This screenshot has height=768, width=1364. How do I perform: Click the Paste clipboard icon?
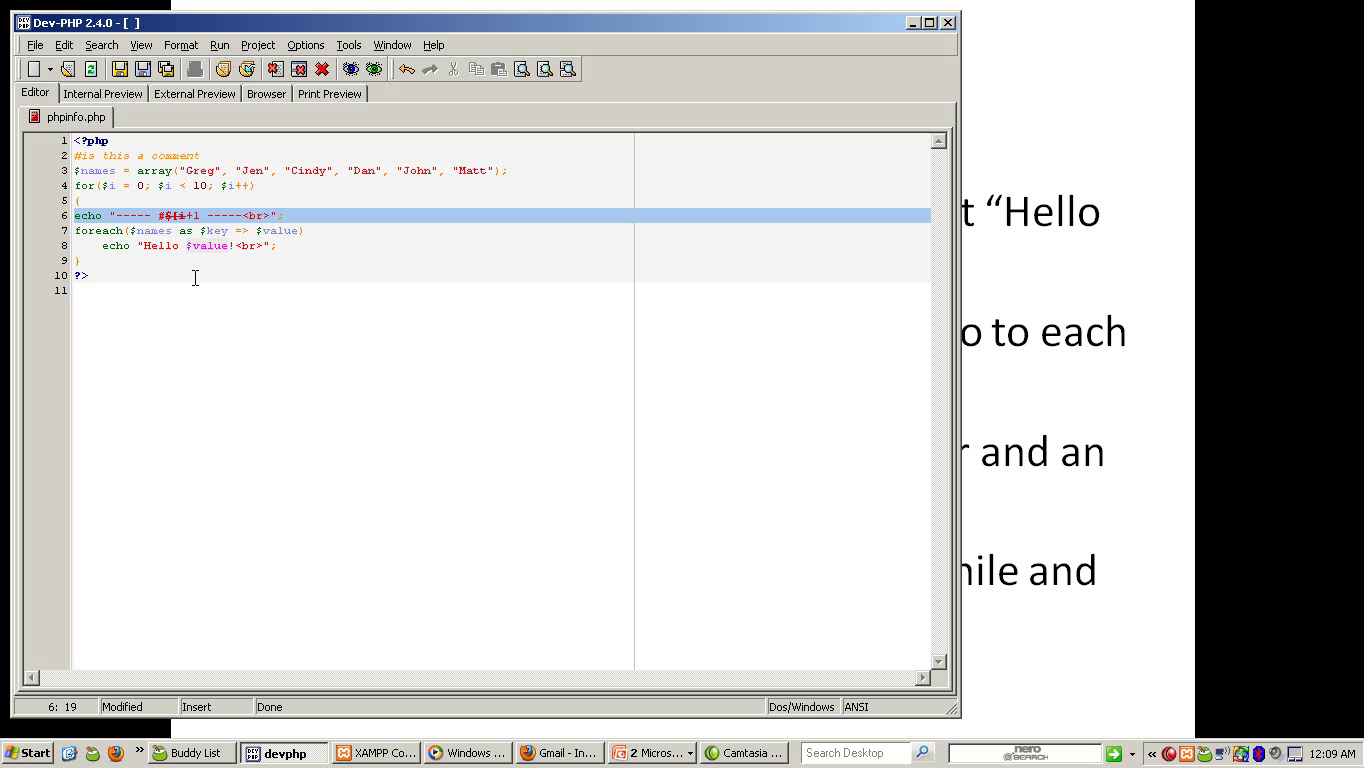coord(499,69)
